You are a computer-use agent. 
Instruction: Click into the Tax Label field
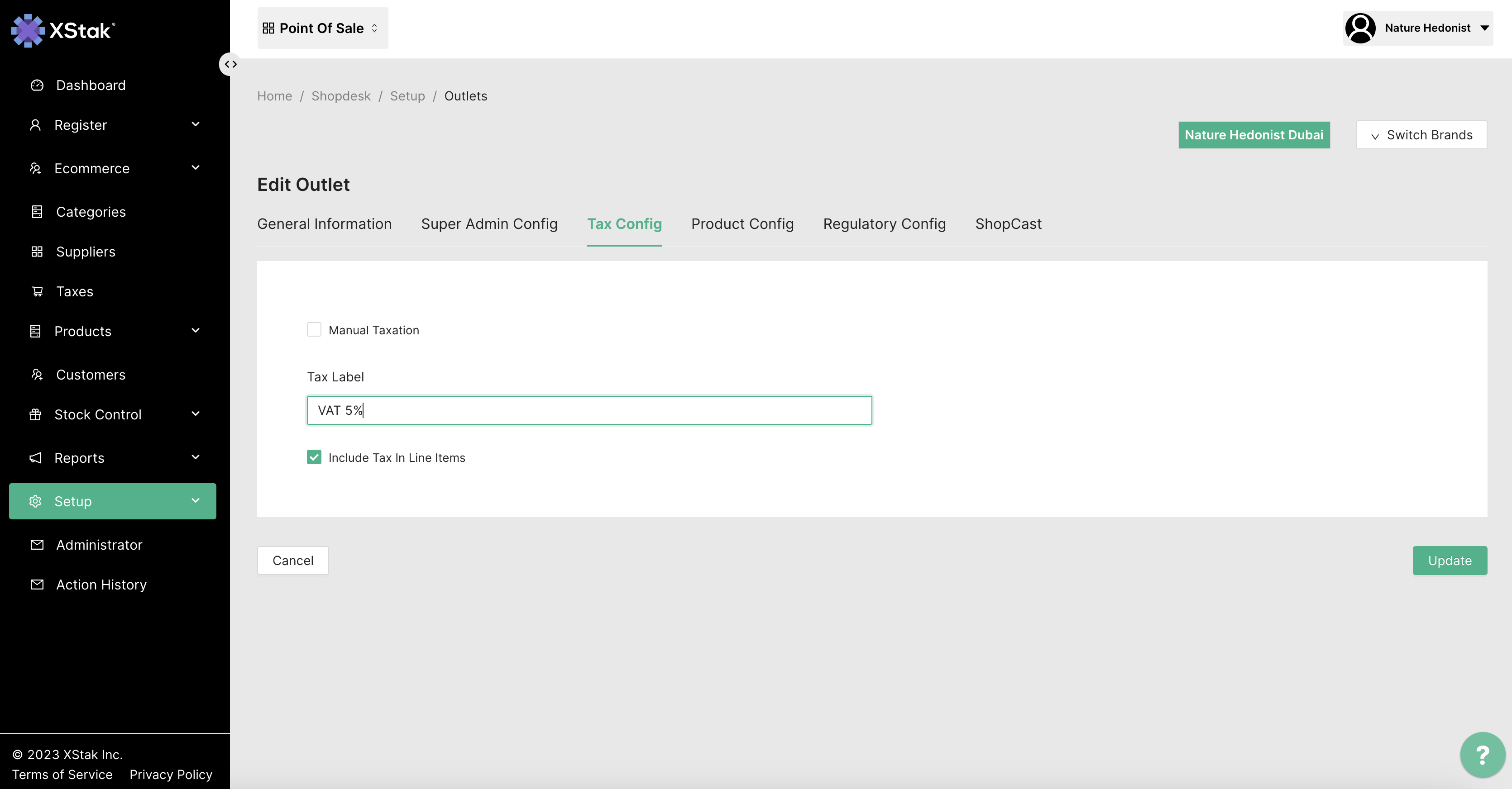click(x=589, y=411)
